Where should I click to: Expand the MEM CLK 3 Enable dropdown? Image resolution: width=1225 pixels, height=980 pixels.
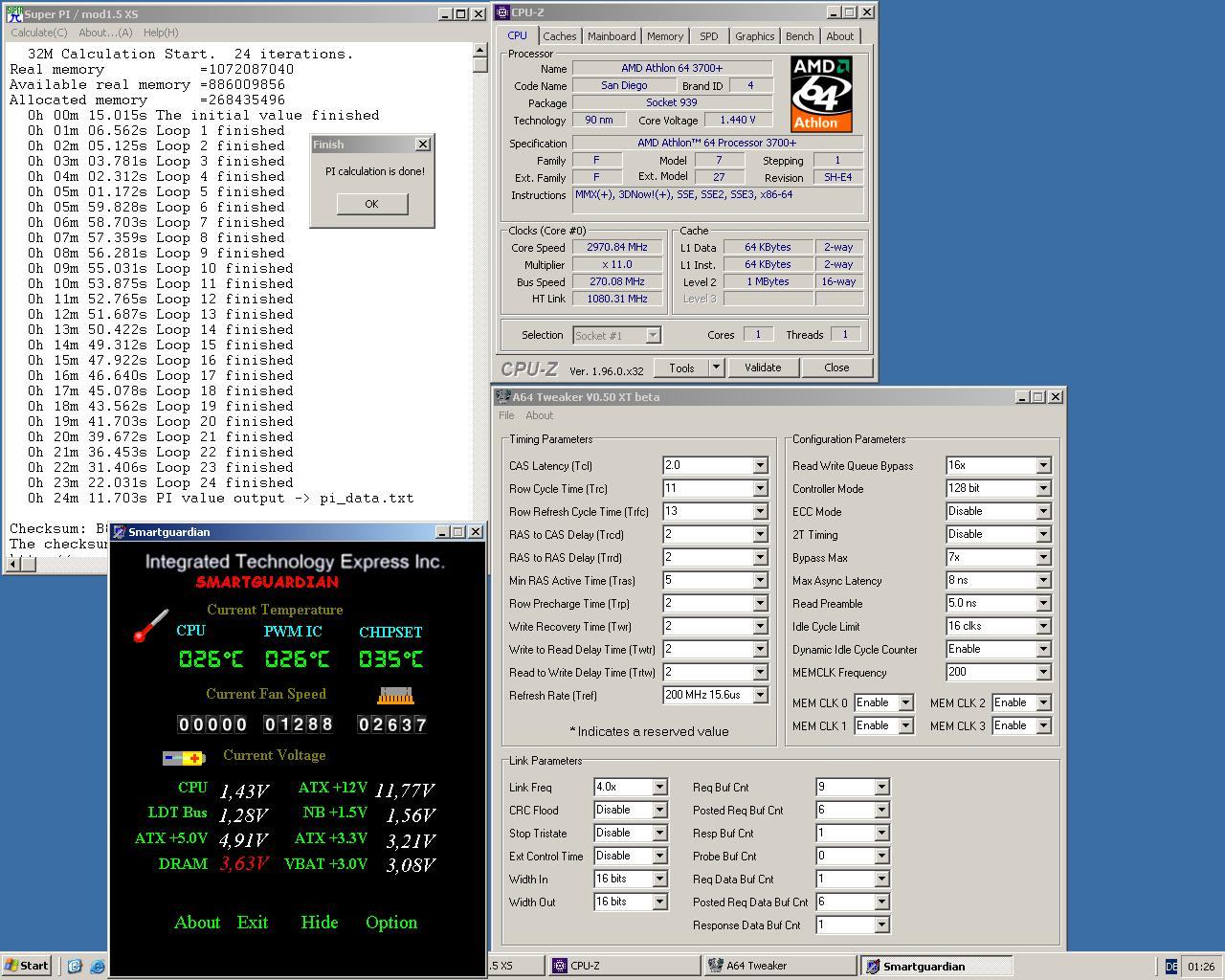coord(1043,726)
